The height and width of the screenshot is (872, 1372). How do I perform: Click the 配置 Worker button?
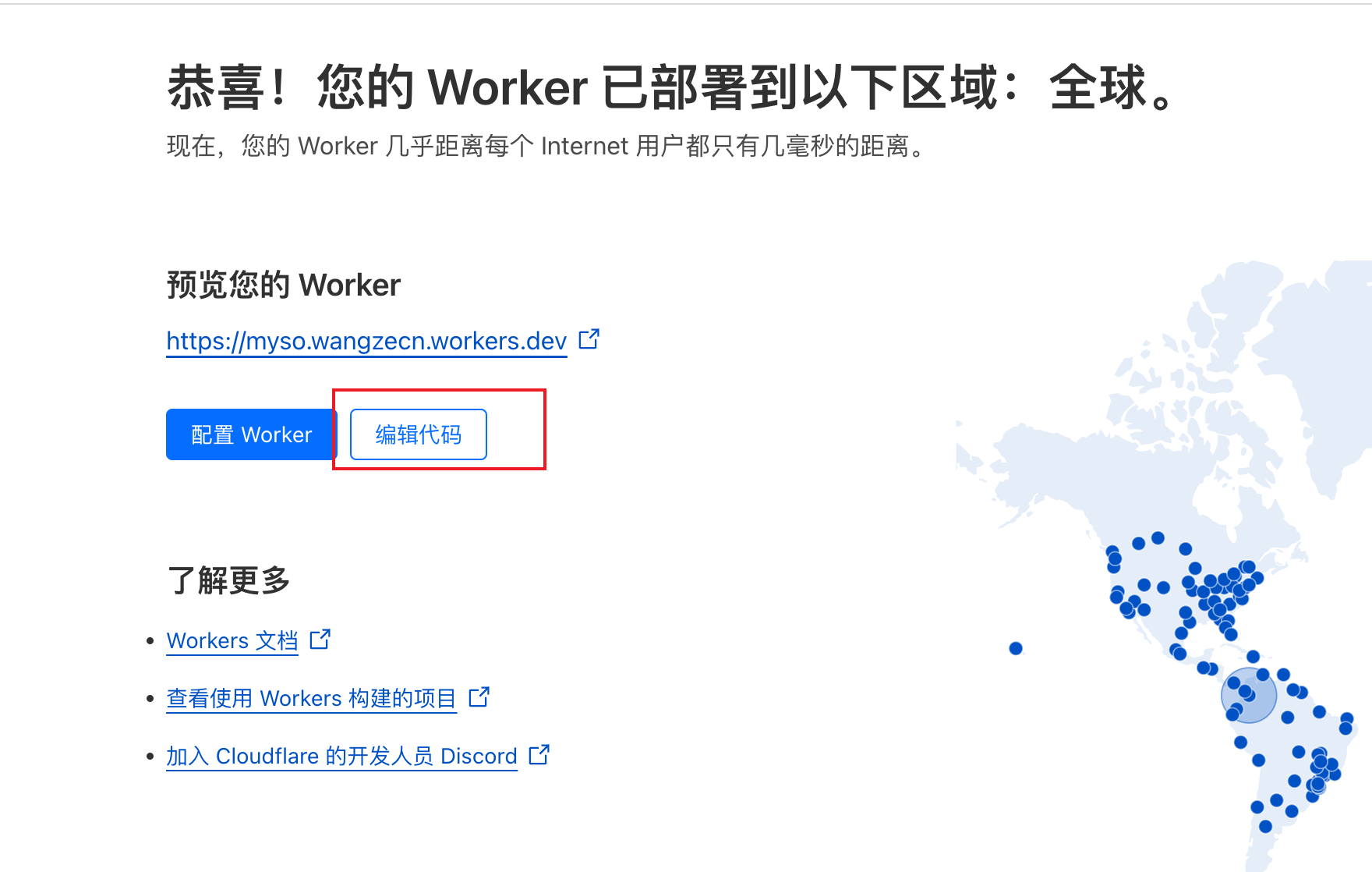coord(251,434)
